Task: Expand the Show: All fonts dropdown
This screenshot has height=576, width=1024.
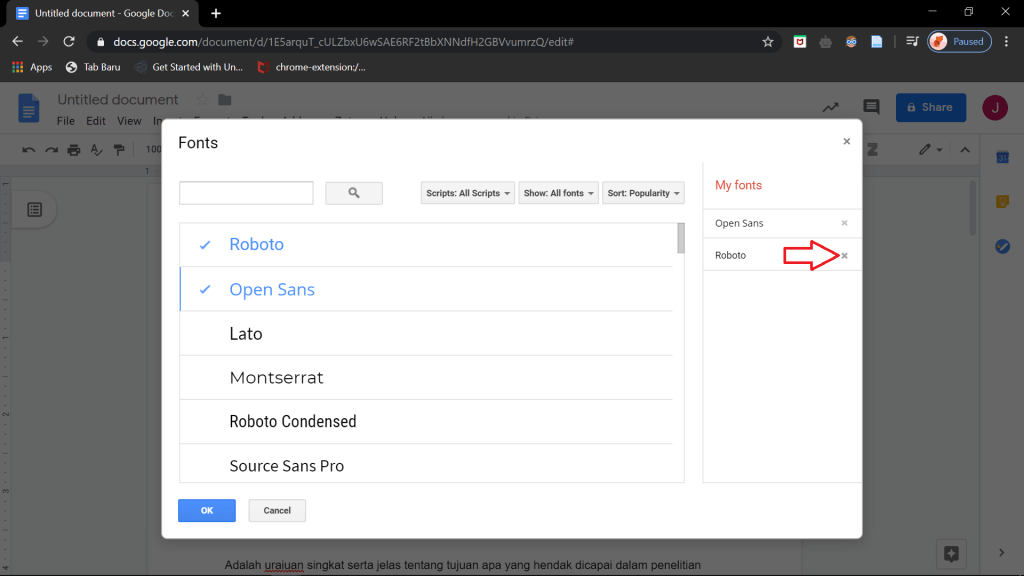Action: [x=558, y=193]
